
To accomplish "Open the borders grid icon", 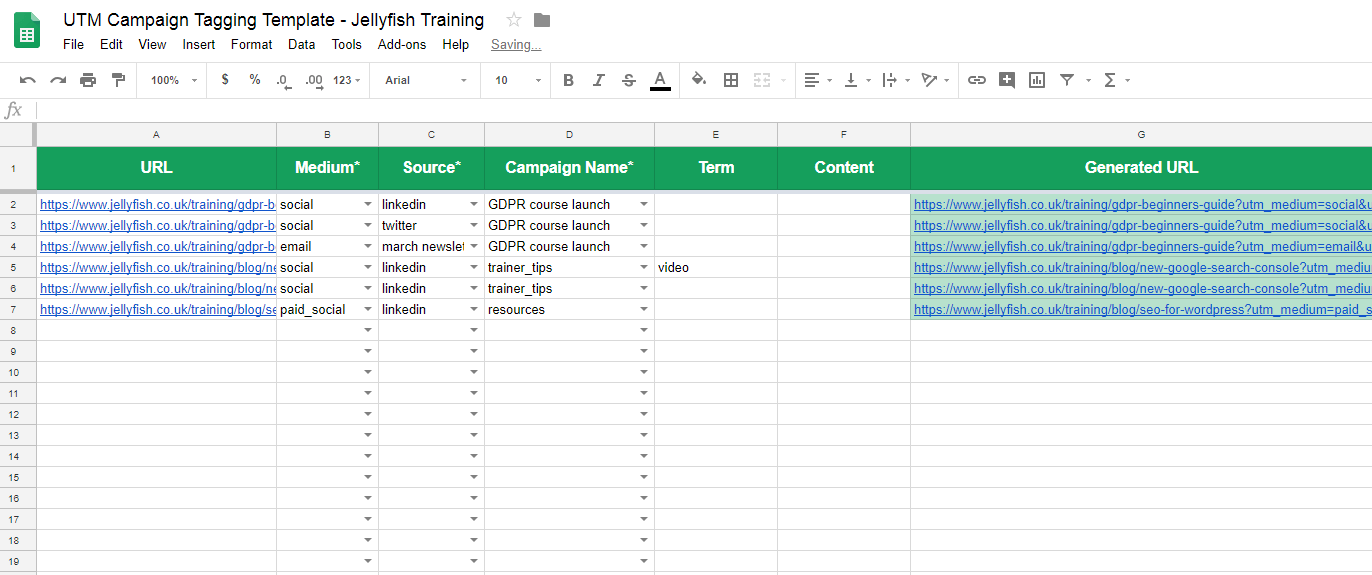I will [731, 80].
